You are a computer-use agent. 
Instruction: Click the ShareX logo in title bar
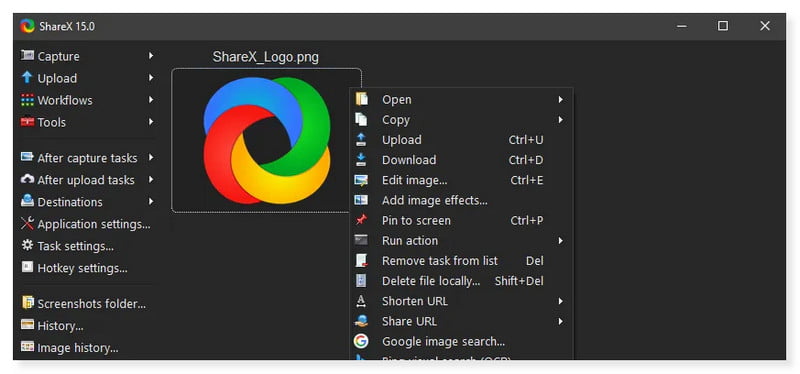point(28,26)
